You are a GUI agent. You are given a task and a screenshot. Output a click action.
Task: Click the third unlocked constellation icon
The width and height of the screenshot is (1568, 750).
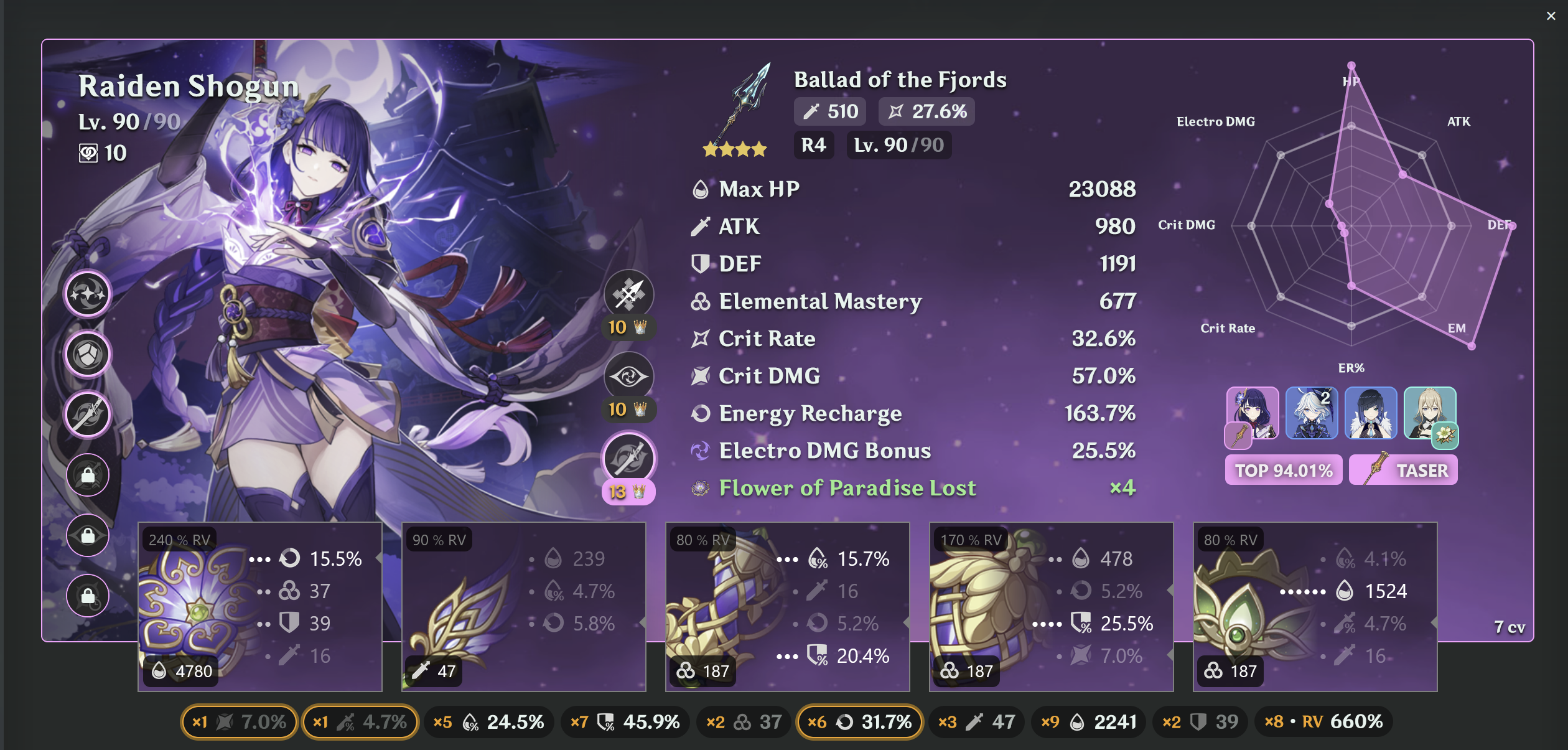coord(88,415)
